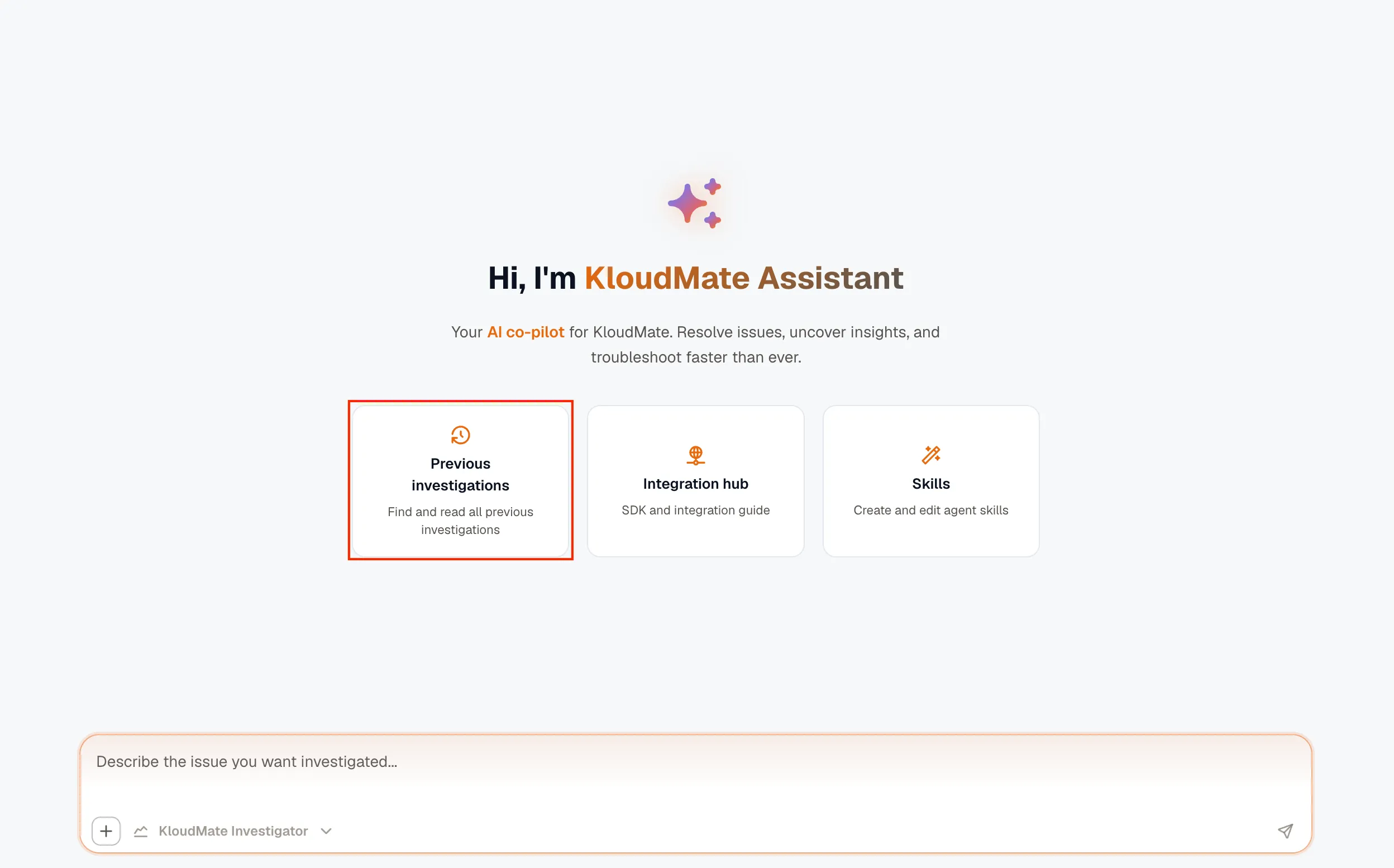Click the Skills title text
Screen dimensions: 1394x868
(x=931, y=483)
